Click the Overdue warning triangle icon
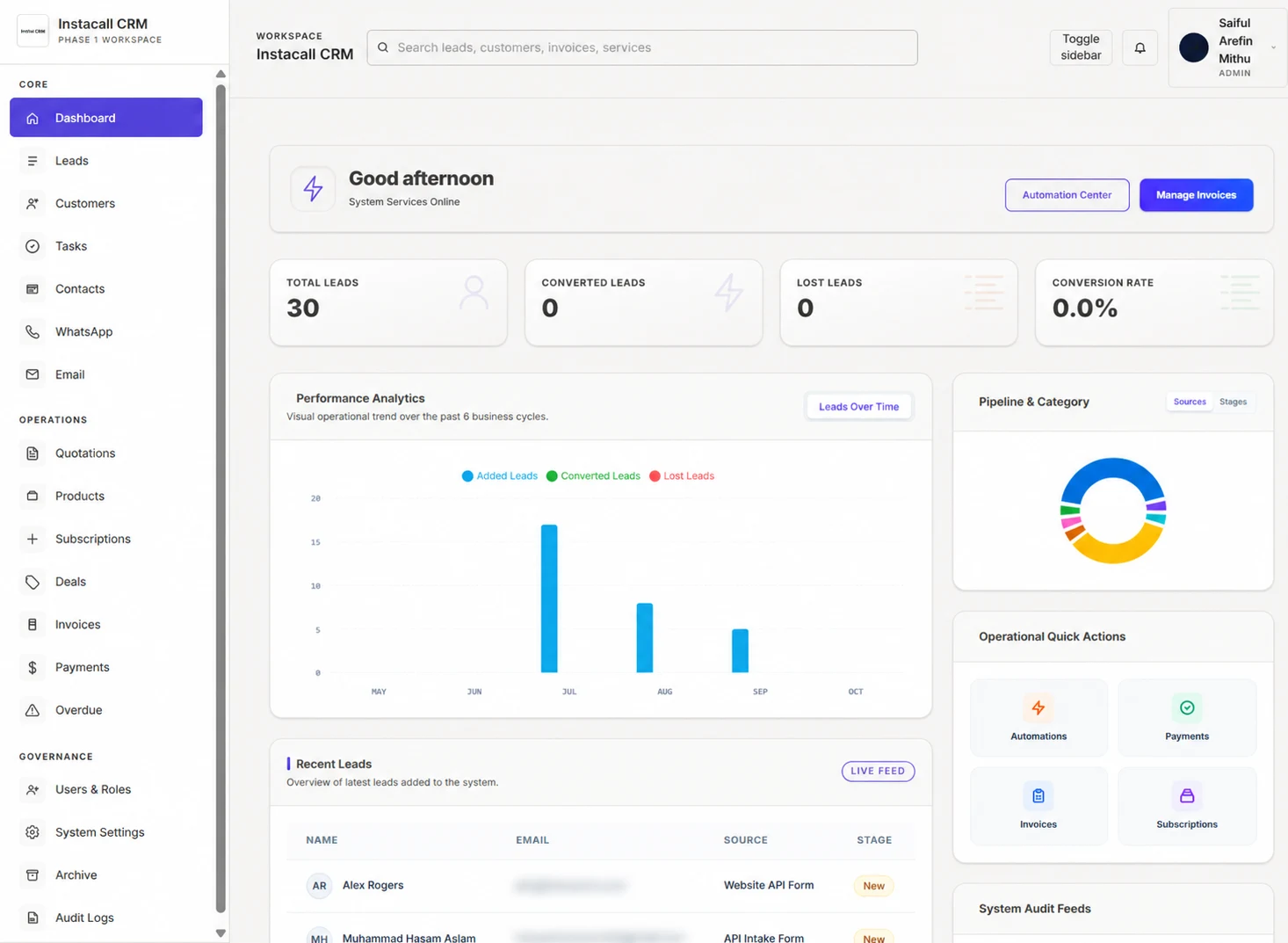The width and height of the screenshot is (1288, 943). 33,710
